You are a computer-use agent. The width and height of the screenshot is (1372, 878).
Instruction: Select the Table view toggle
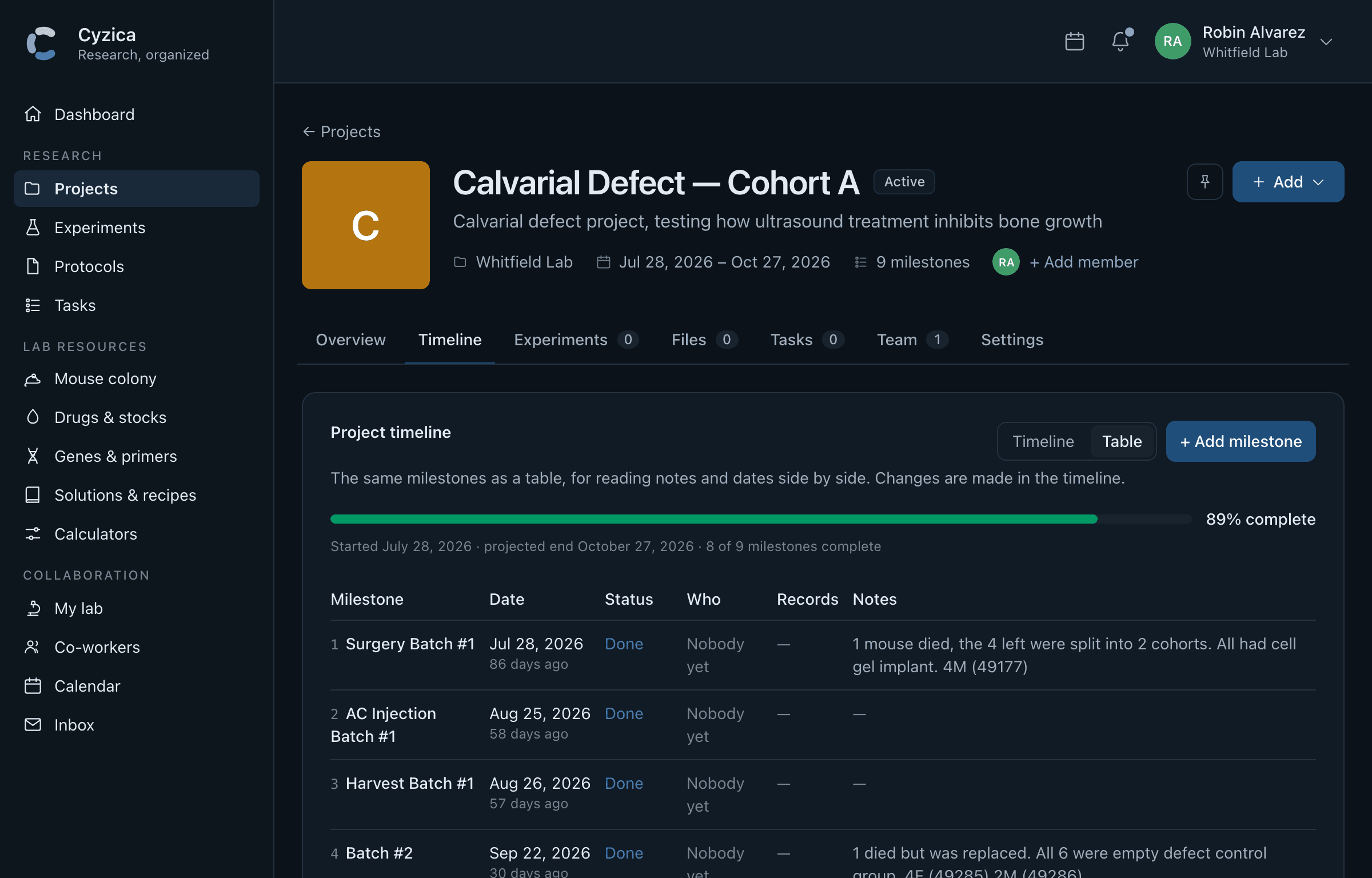pyautogui.click(x=1122, y=441)
